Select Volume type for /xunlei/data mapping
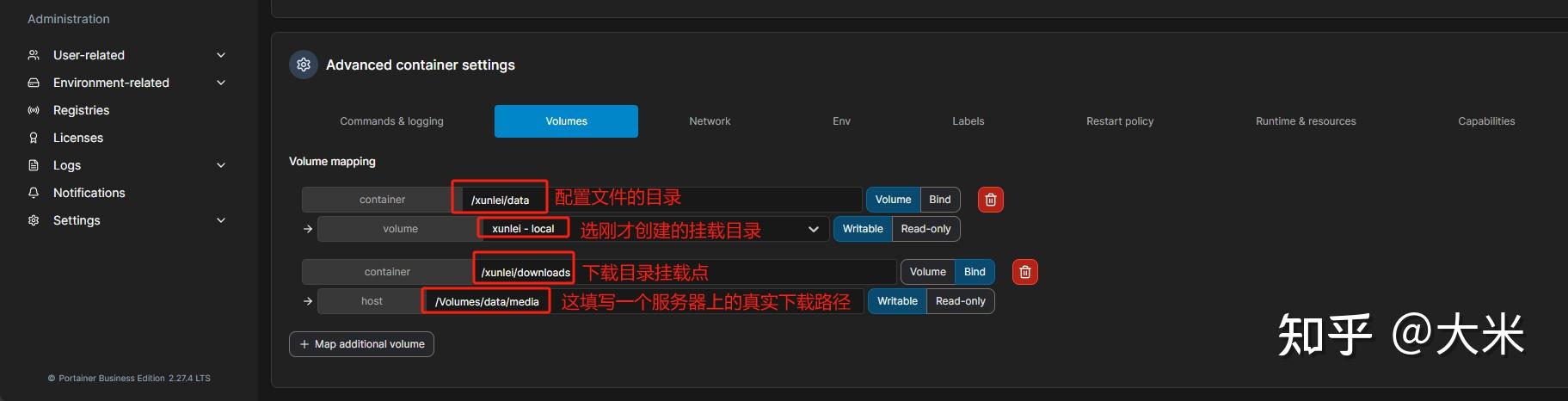The image size is (1568, 401). coord(893,200)
